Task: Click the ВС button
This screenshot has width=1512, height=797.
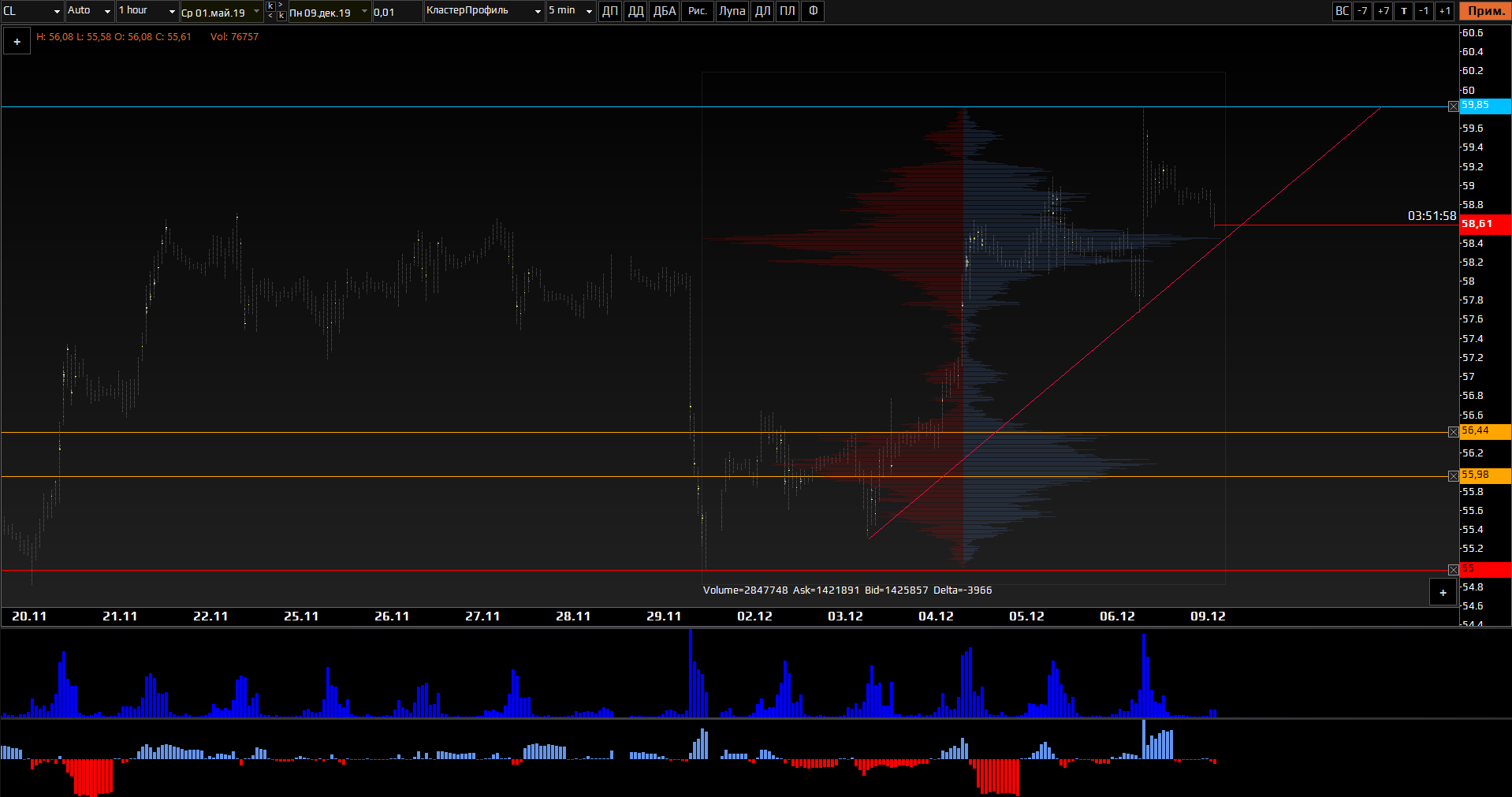Action: coord(1342,11)
